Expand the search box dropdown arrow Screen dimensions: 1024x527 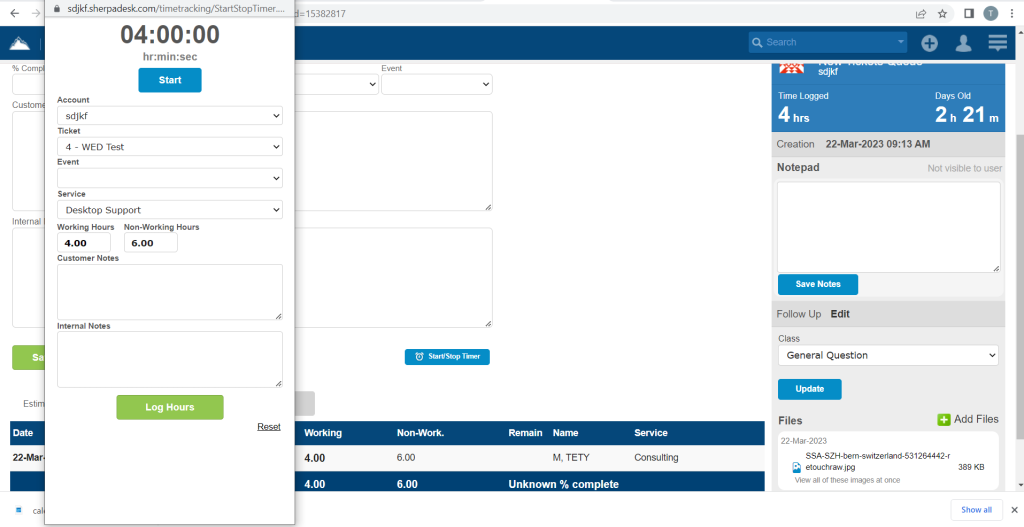coord(901,42)
